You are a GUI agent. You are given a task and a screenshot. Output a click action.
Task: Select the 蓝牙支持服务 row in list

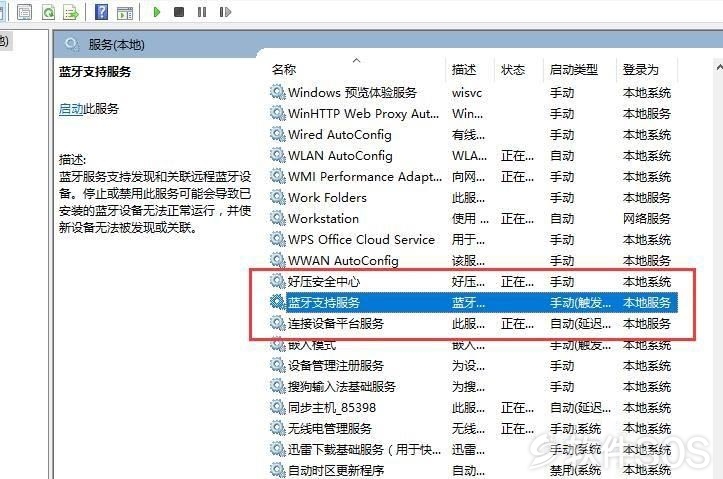click(x=473, y=302)
